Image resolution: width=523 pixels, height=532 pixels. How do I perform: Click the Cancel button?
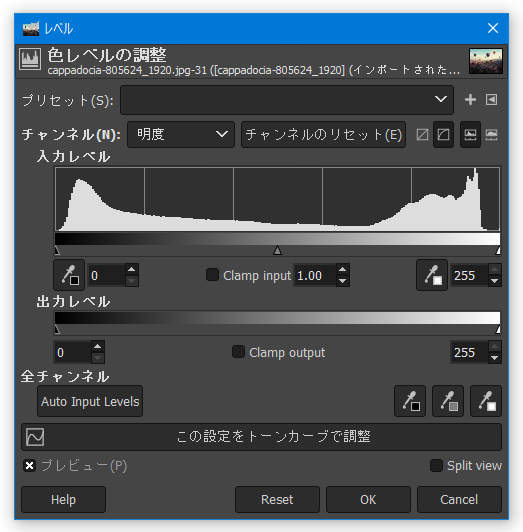(459, 499)
